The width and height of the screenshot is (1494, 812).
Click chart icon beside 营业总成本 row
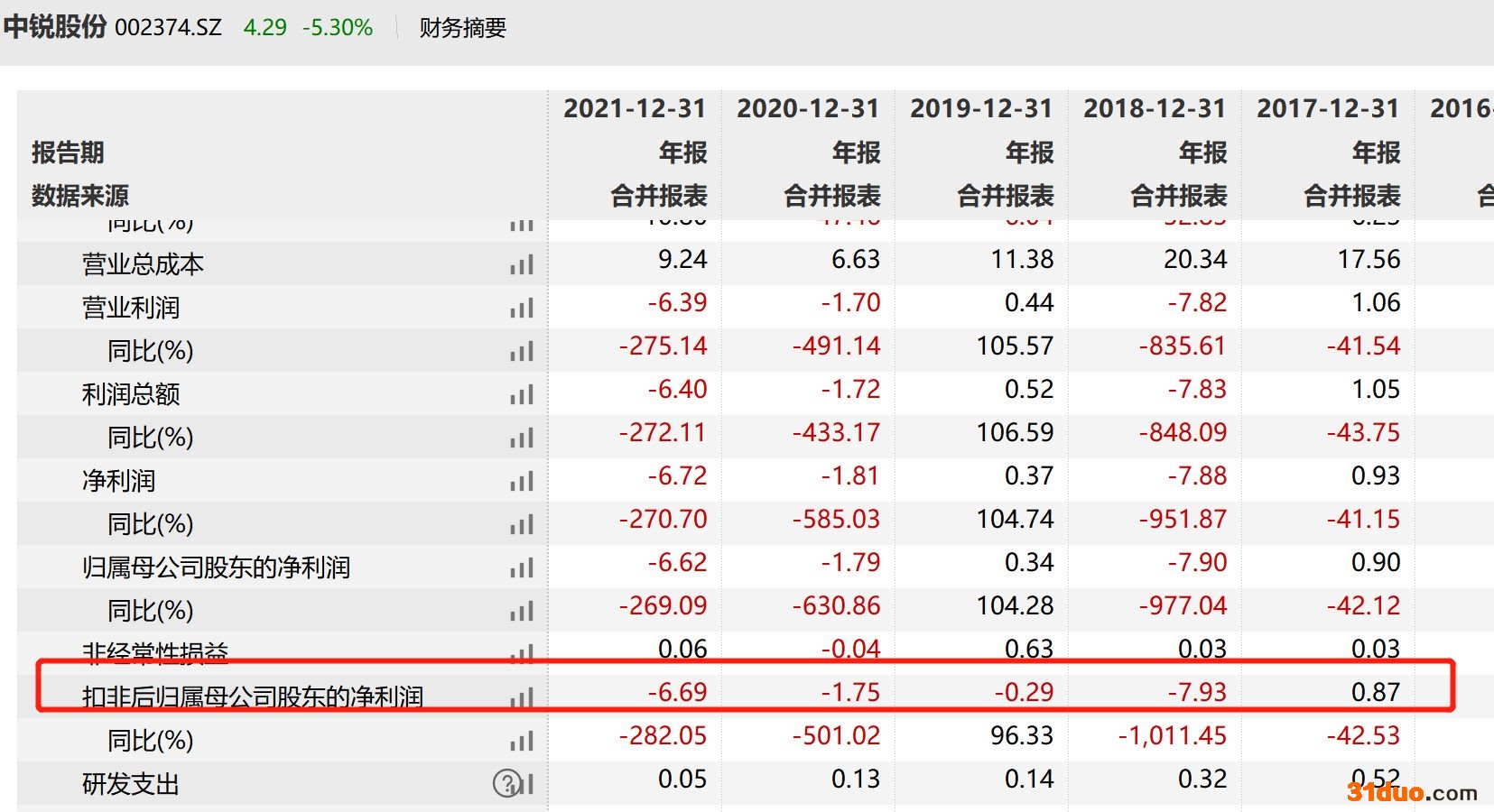click(x=521, y=265)
